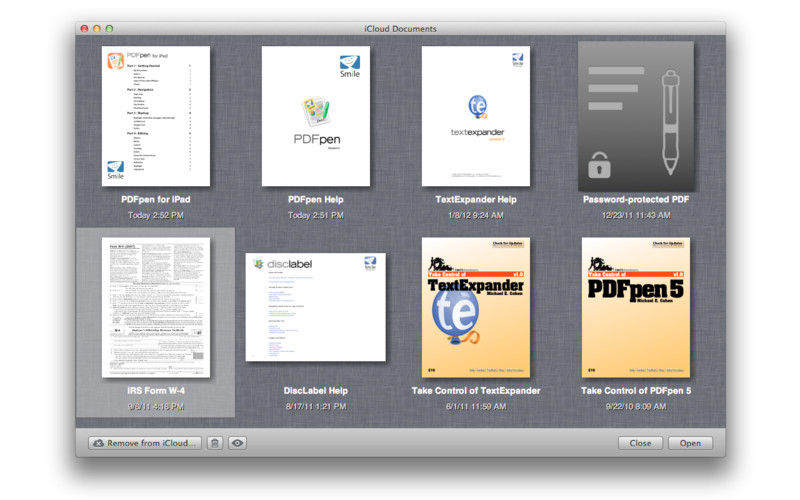Viewport: 800px width, 500px height.
Task: Click 'Take Control of TextExpander' title text
Action: click(x=476, y=391)
